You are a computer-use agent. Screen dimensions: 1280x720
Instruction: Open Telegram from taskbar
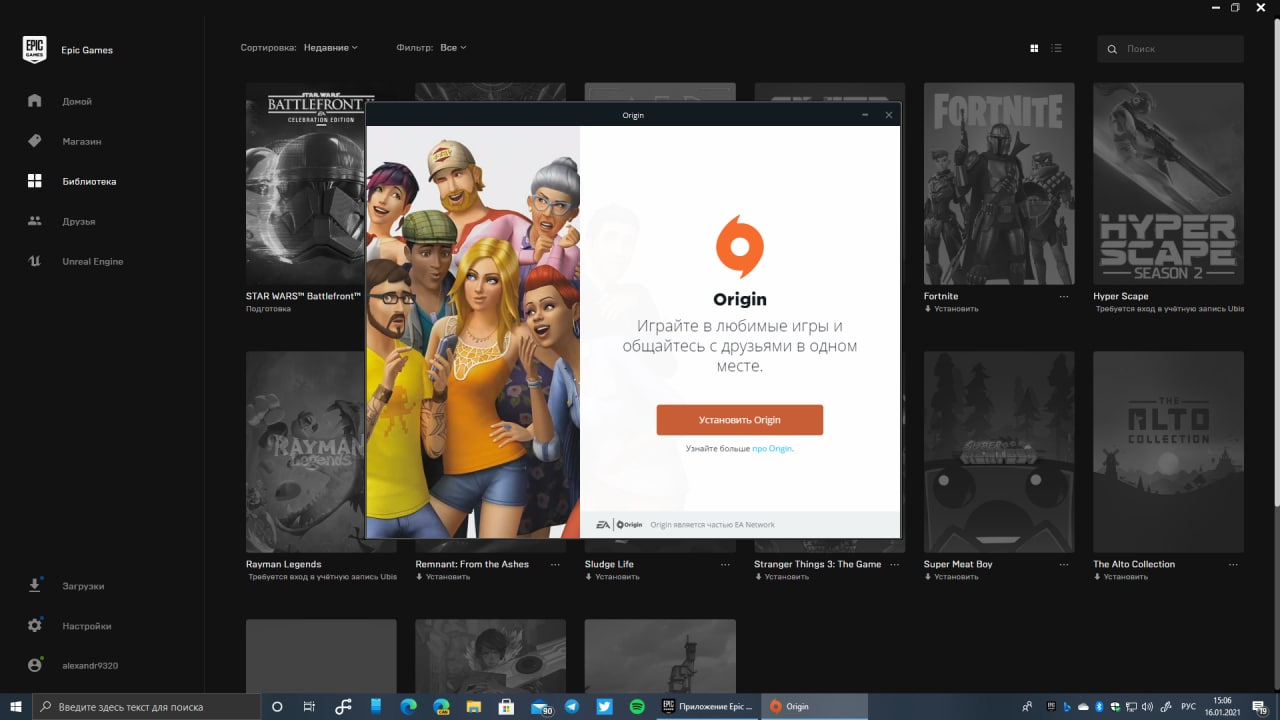click(571, 706)
